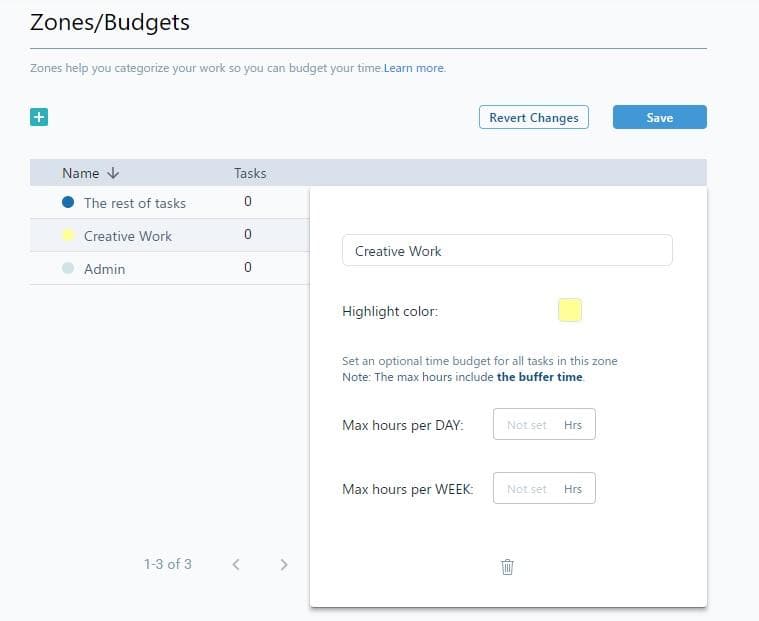Open the Learn more link
Screen dimensions: 759x621
(415, 68)
